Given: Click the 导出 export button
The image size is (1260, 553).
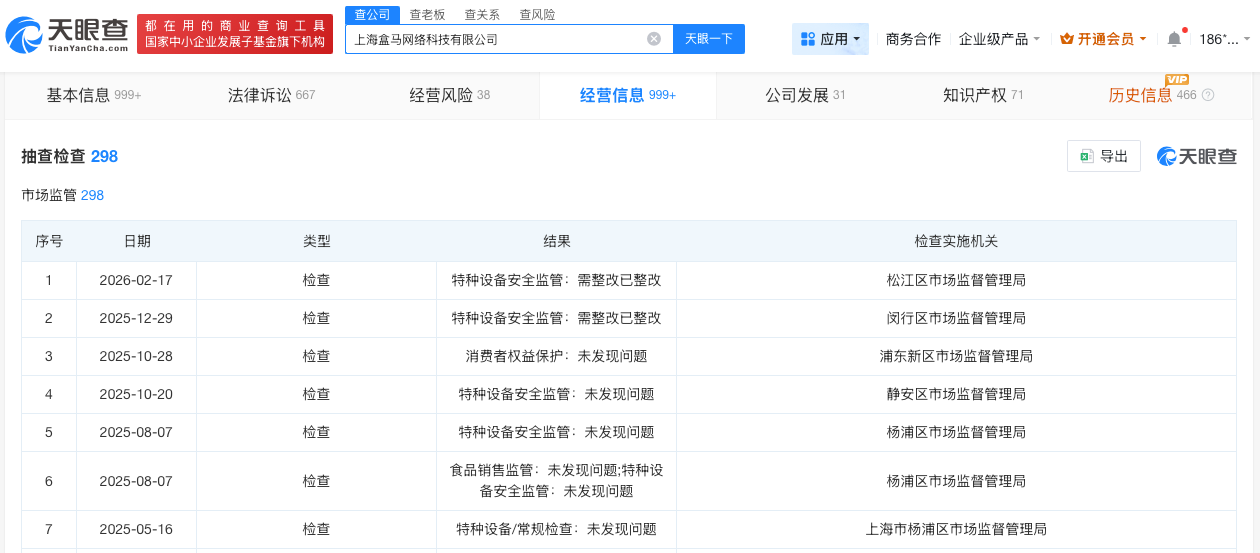Looking at the screenshot, I should [1104, 156].
